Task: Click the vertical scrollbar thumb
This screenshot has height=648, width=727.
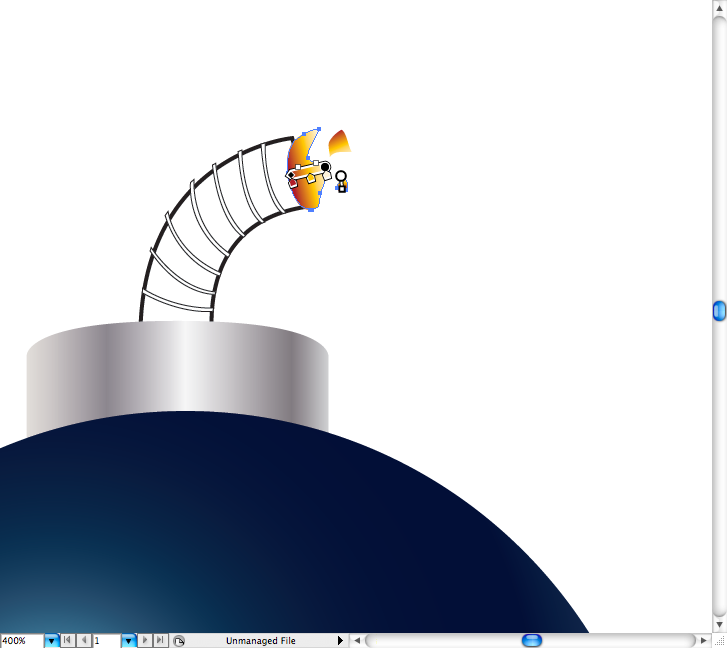Action: pyautogui.click(x=719, y=312)
